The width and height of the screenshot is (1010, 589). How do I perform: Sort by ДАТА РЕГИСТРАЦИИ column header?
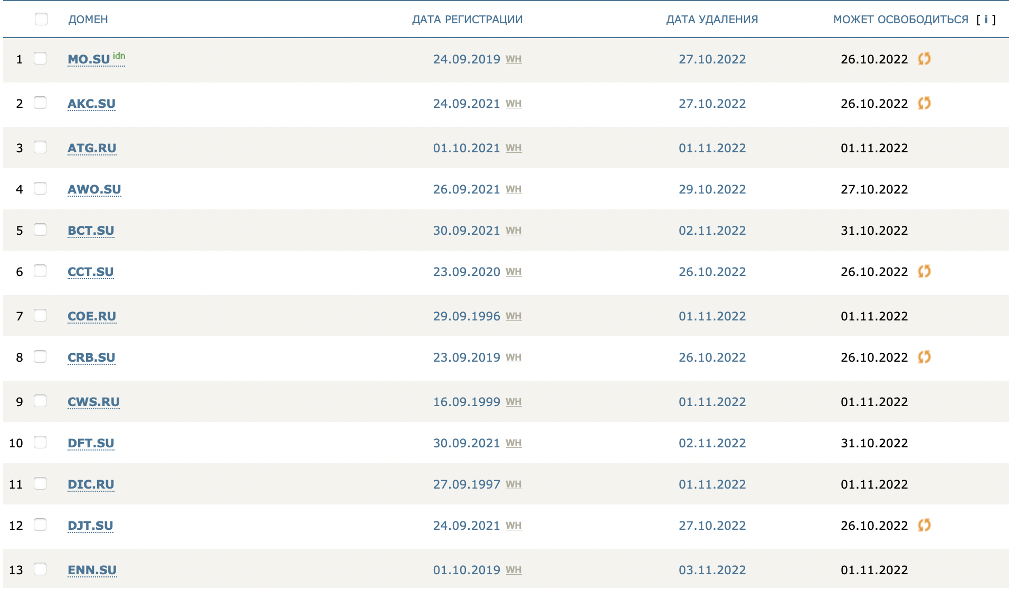pos(467,19)
